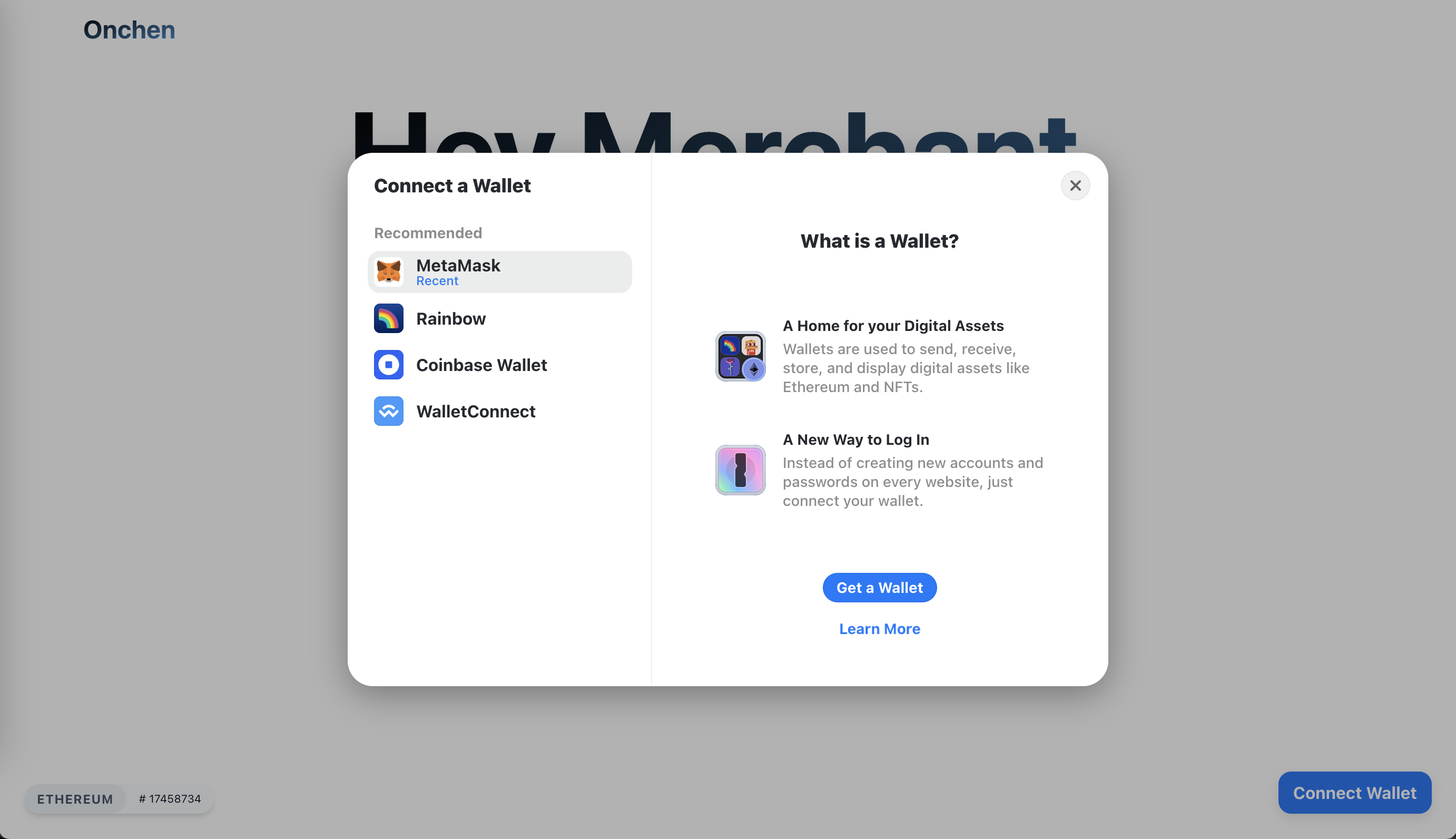The image size is (1456, 839).
Task: Pick Coinbase Wallet from the list
Action: [x=500, y=365]
